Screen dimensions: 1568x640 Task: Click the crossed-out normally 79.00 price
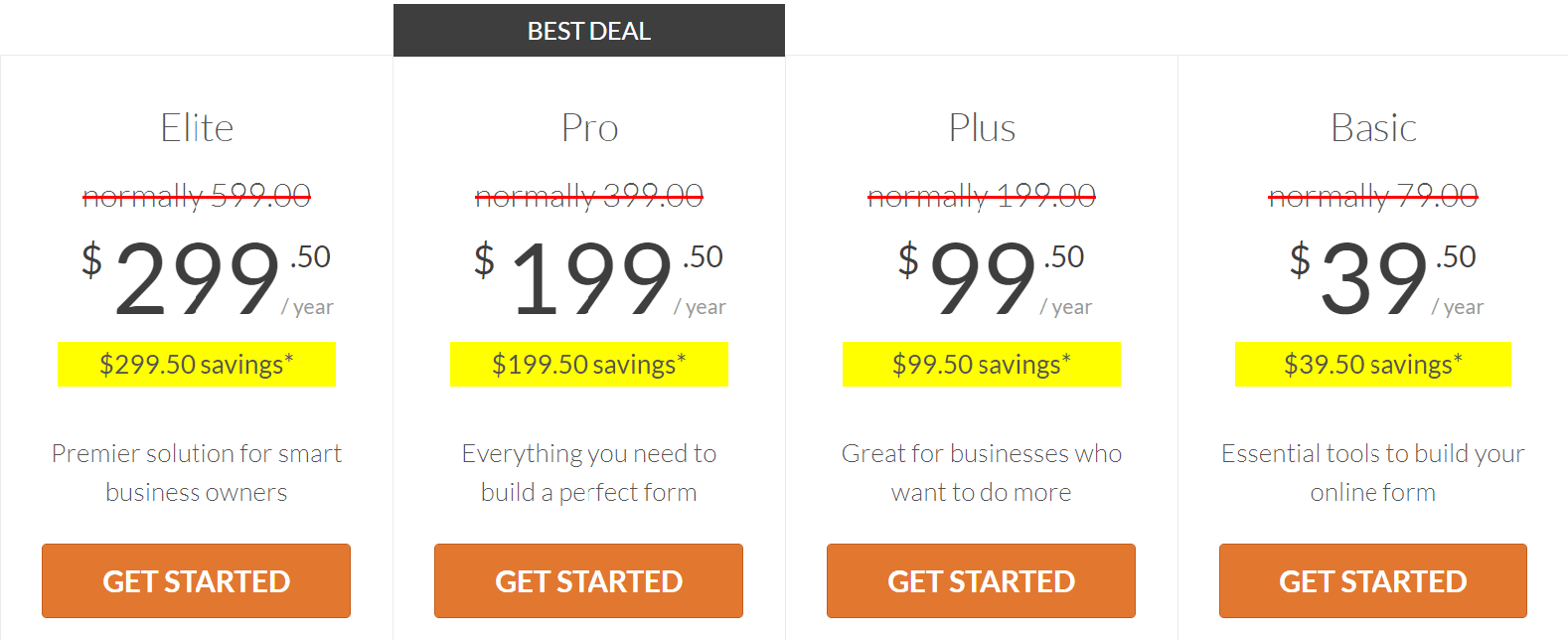click(1373, 196)
